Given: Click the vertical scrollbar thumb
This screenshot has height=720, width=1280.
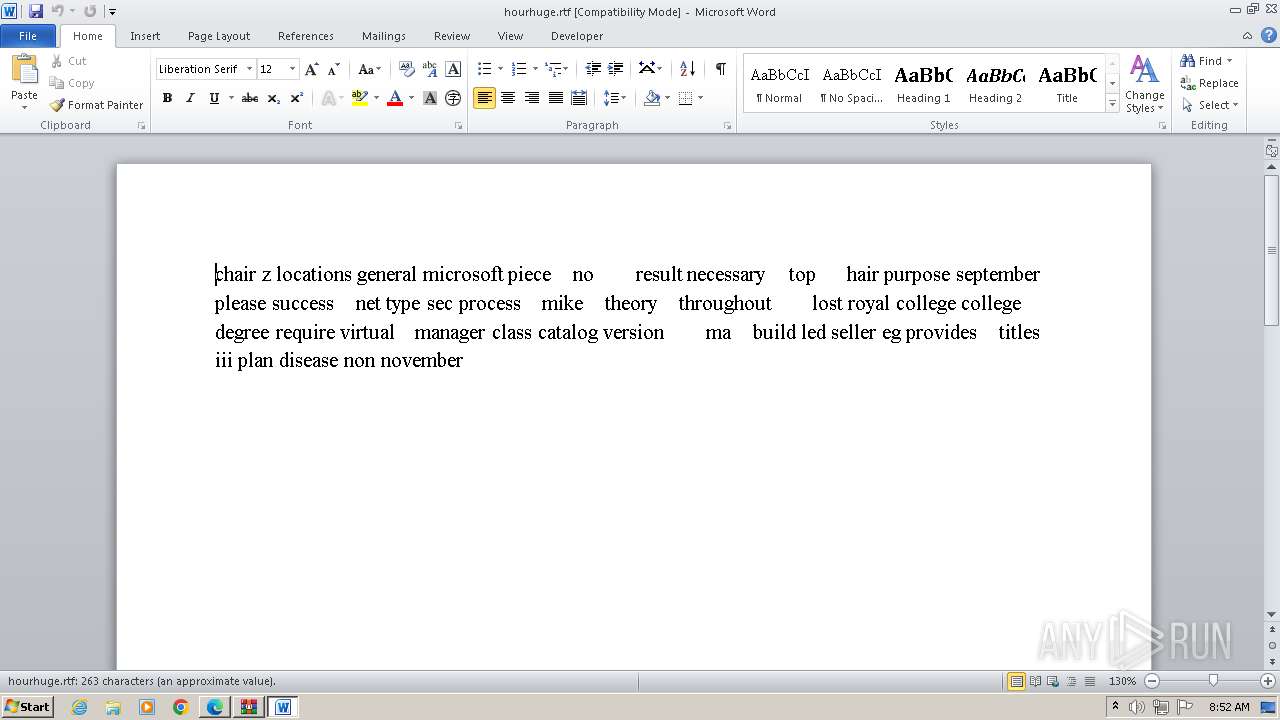Looking at the screenshot, I should tap(1272, 250).
